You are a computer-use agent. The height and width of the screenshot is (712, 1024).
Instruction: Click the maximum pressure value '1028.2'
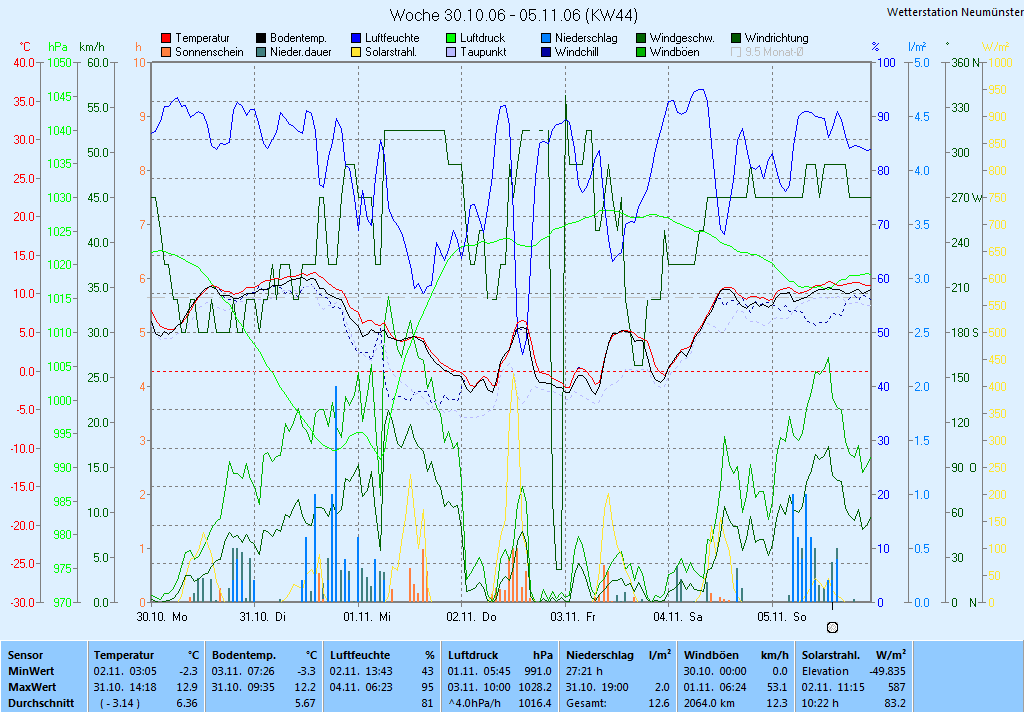pyautogui.click(x=536, y=688)
